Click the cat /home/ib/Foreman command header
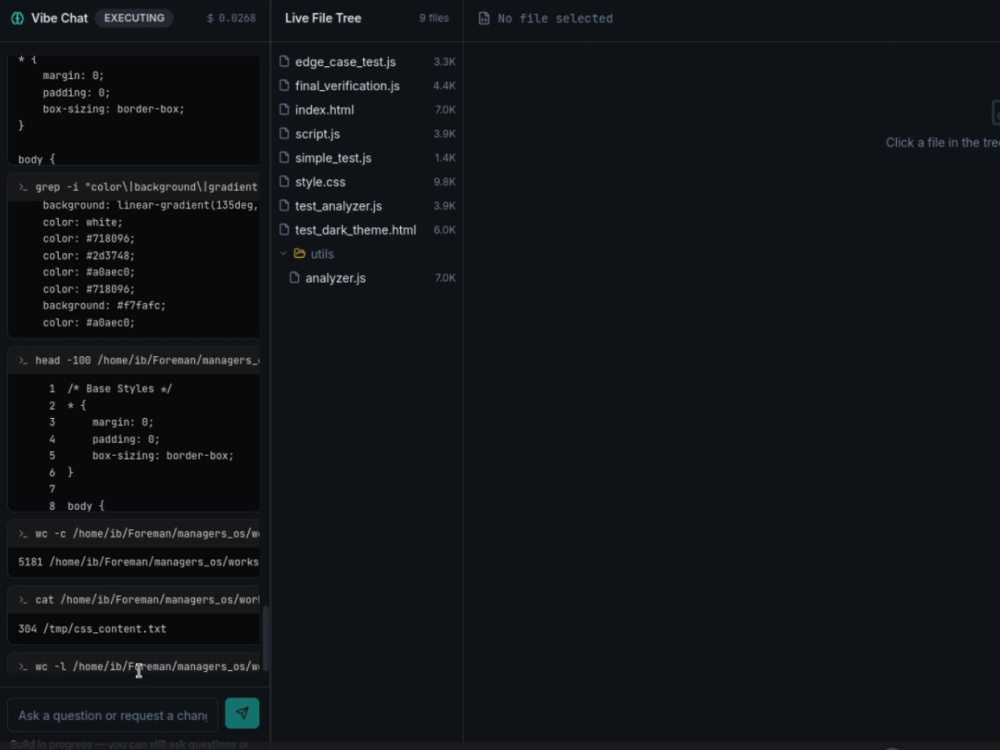1000x750 pixels. tap(134, 600)
